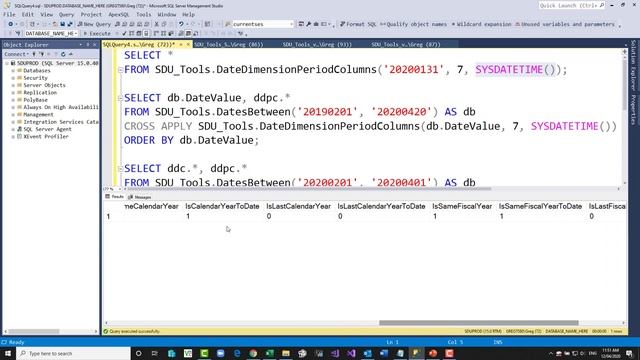
Task: Click Format SQL in ApexSQL toolbar
Action: coord(358,24)
